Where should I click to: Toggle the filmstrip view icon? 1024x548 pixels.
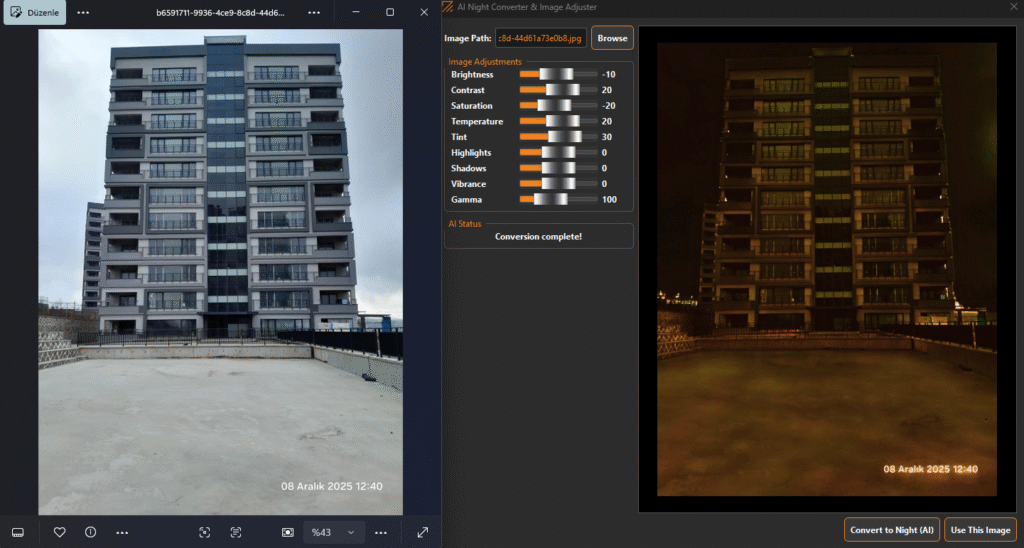[17, 532]
